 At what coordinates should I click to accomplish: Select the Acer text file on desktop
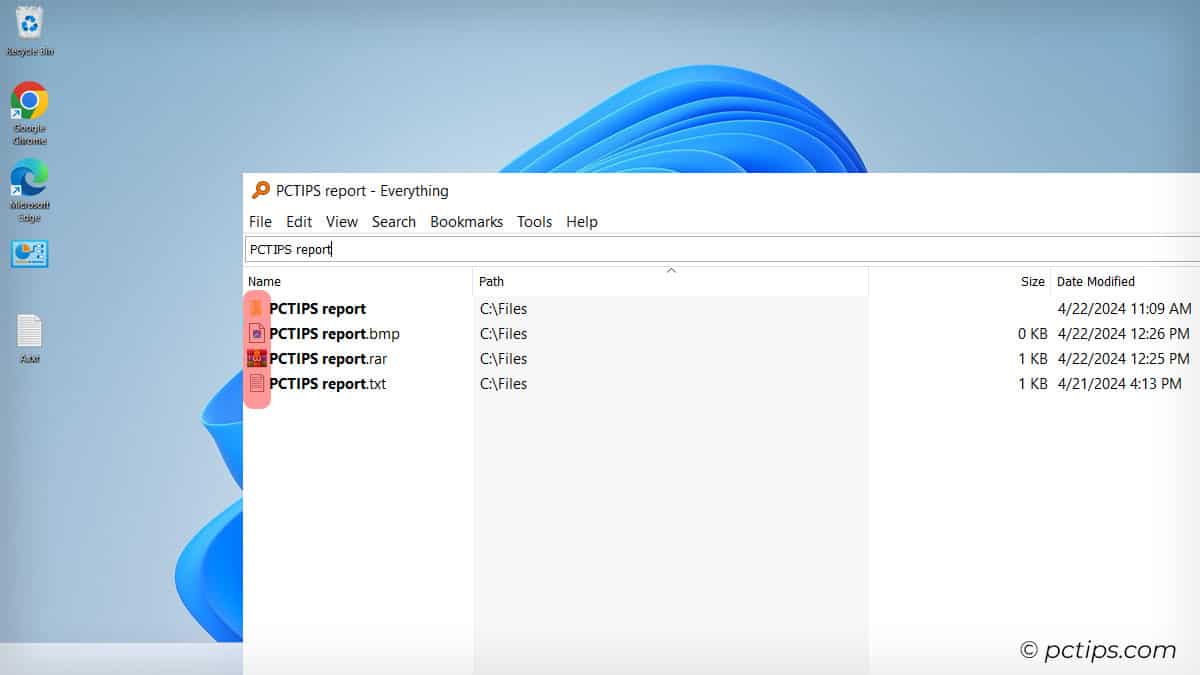[x=28, y=330]
